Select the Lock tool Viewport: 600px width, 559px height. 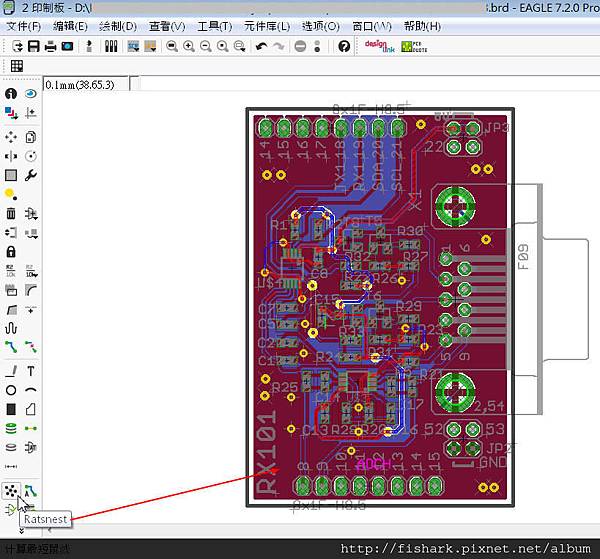11,251
